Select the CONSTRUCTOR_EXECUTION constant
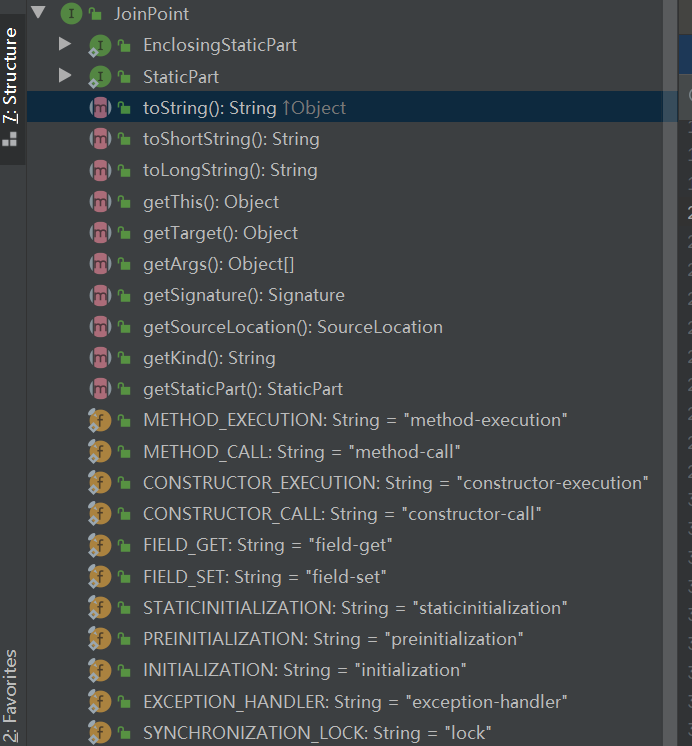The height and width of the screenshot is (746, 692). pyautogui.click(x=395, y=483)
